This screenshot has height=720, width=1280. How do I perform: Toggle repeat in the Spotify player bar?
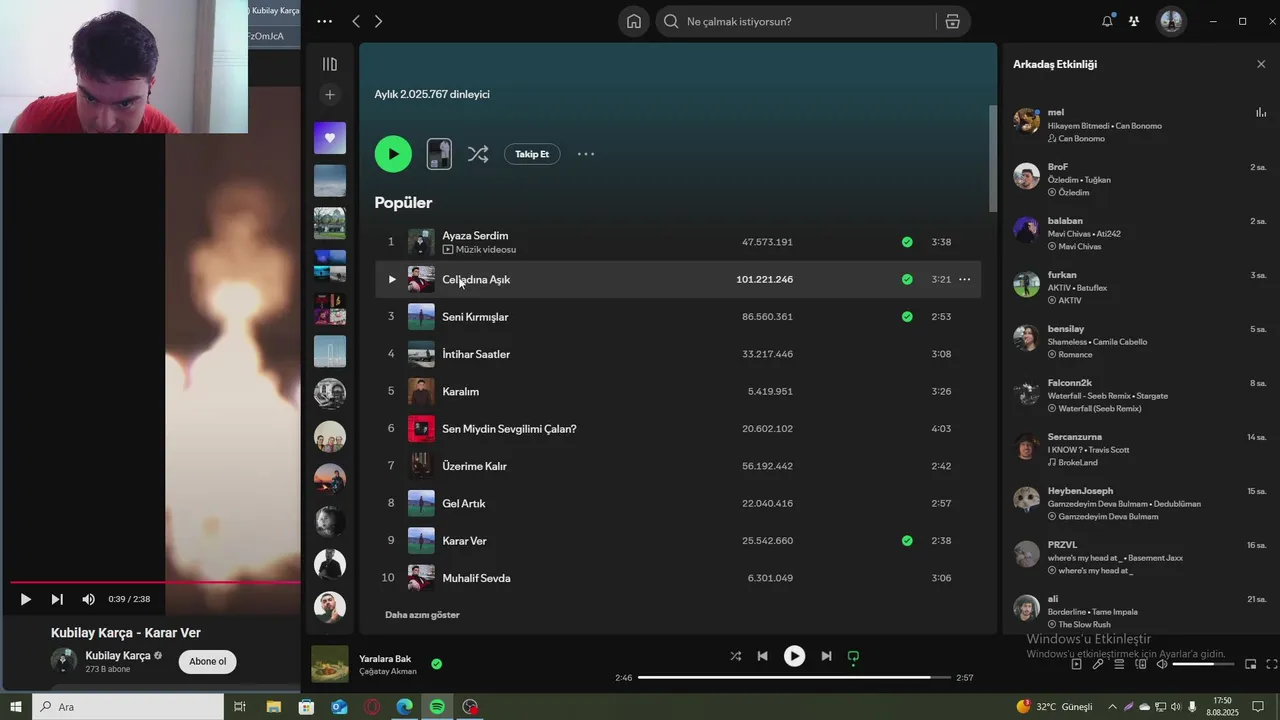(853, 656)
